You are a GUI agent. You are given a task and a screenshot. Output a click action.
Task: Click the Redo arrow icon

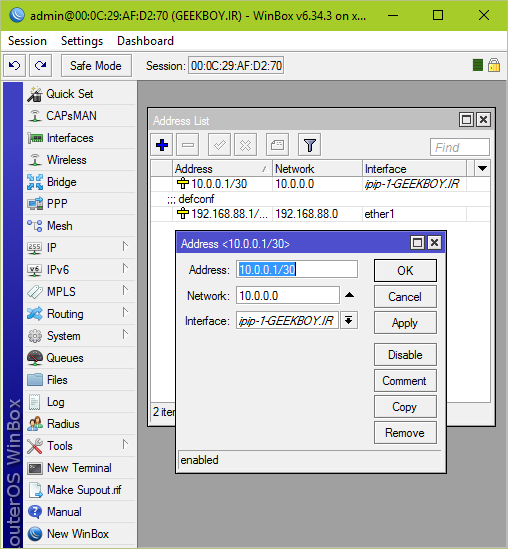(41, 65)
